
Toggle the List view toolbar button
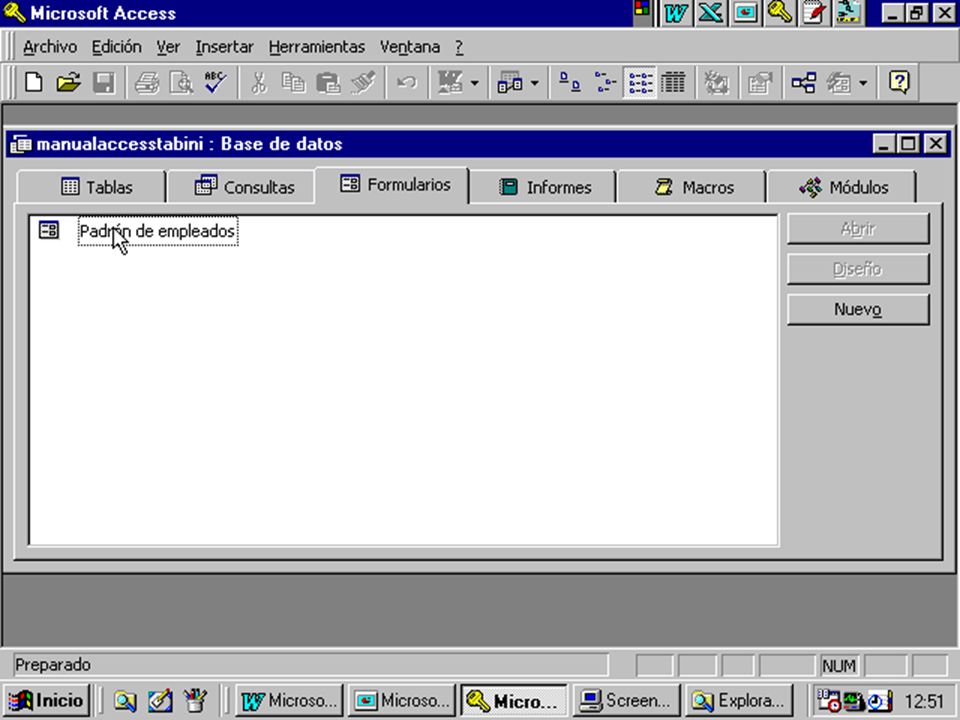click(640, 82)
